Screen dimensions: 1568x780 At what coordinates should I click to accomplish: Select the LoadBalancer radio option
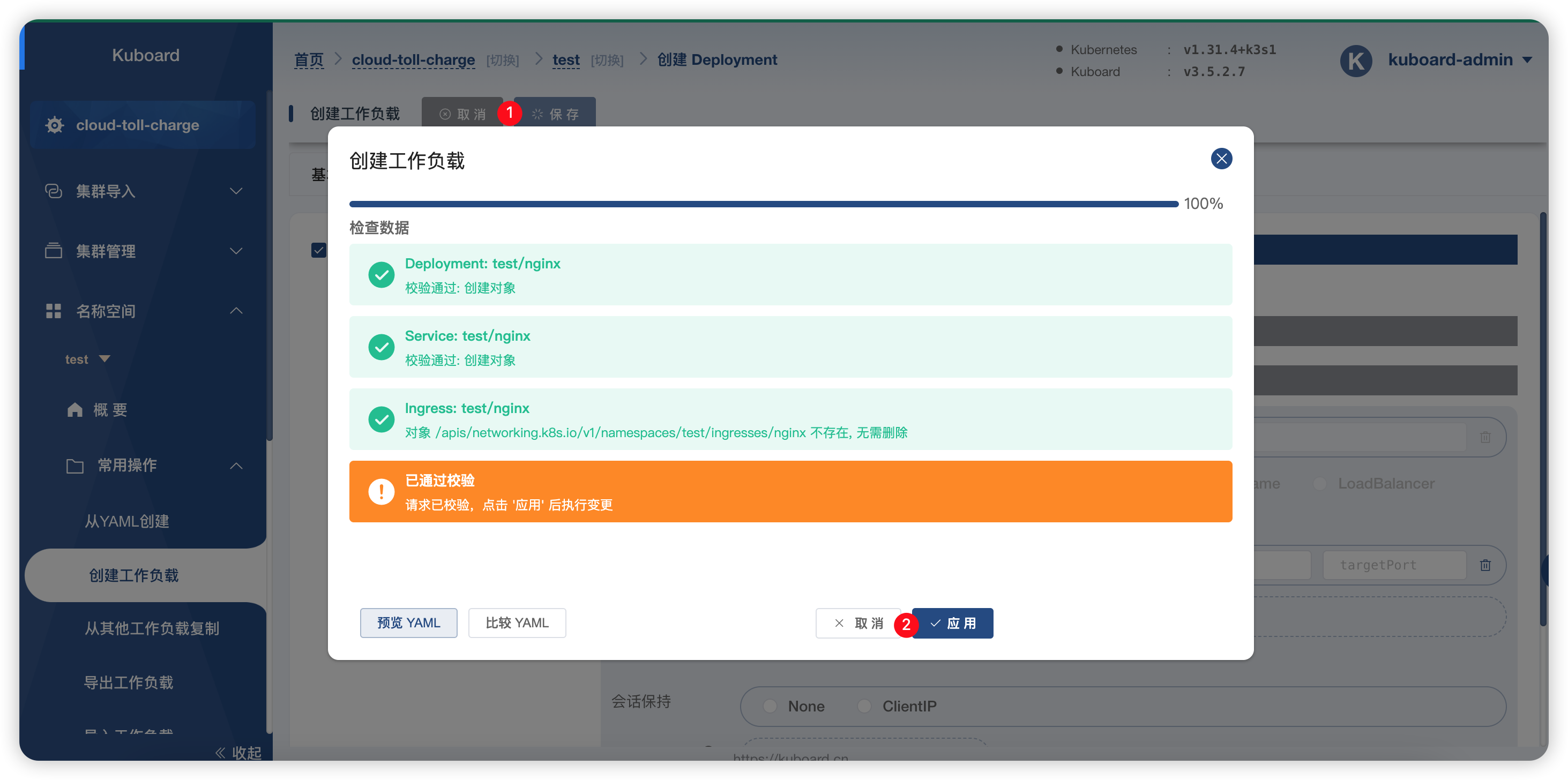(1320, 483)
